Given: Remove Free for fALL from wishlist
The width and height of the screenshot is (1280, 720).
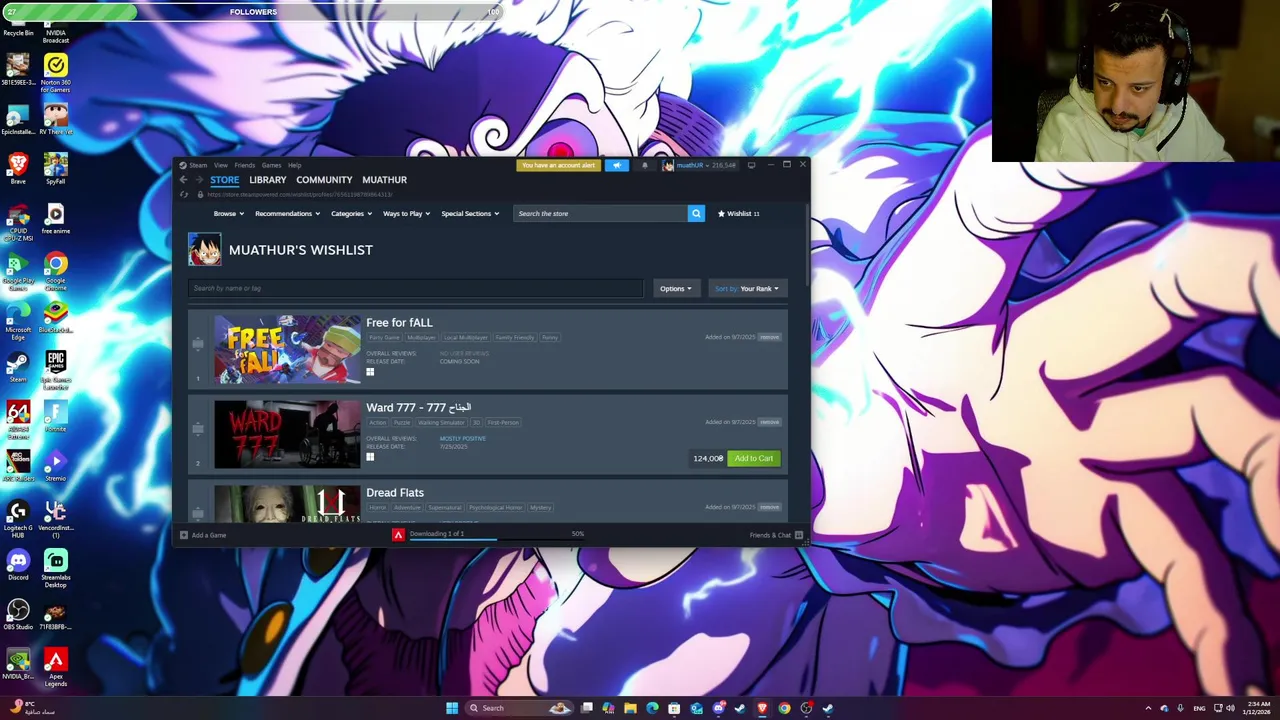Looking at the screenshot, I should coord(769,337).
